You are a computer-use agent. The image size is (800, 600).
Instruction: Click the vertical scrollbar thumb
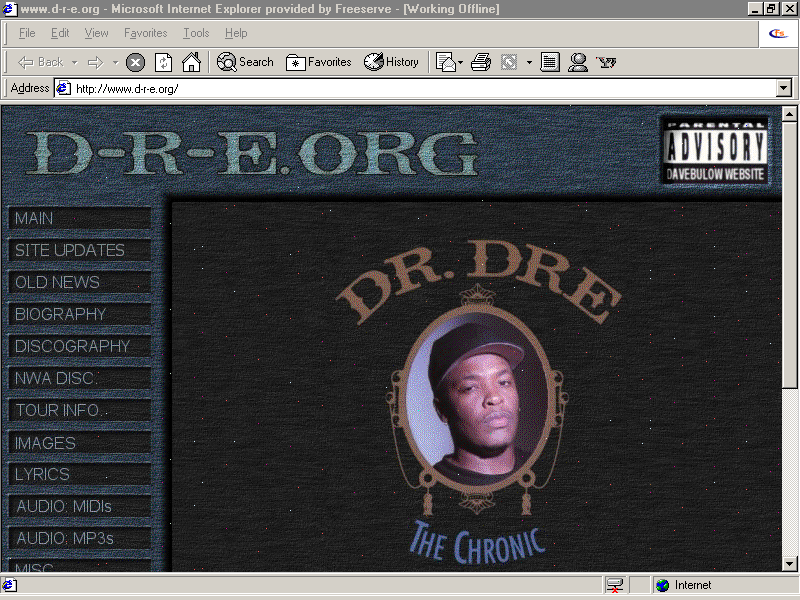click(789, 254)
